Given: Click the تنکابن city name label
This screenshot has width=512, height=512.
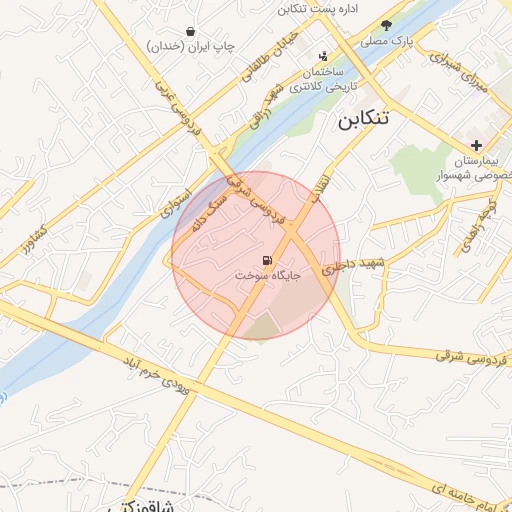Looking at the screenshot, I should click(363, 120).
